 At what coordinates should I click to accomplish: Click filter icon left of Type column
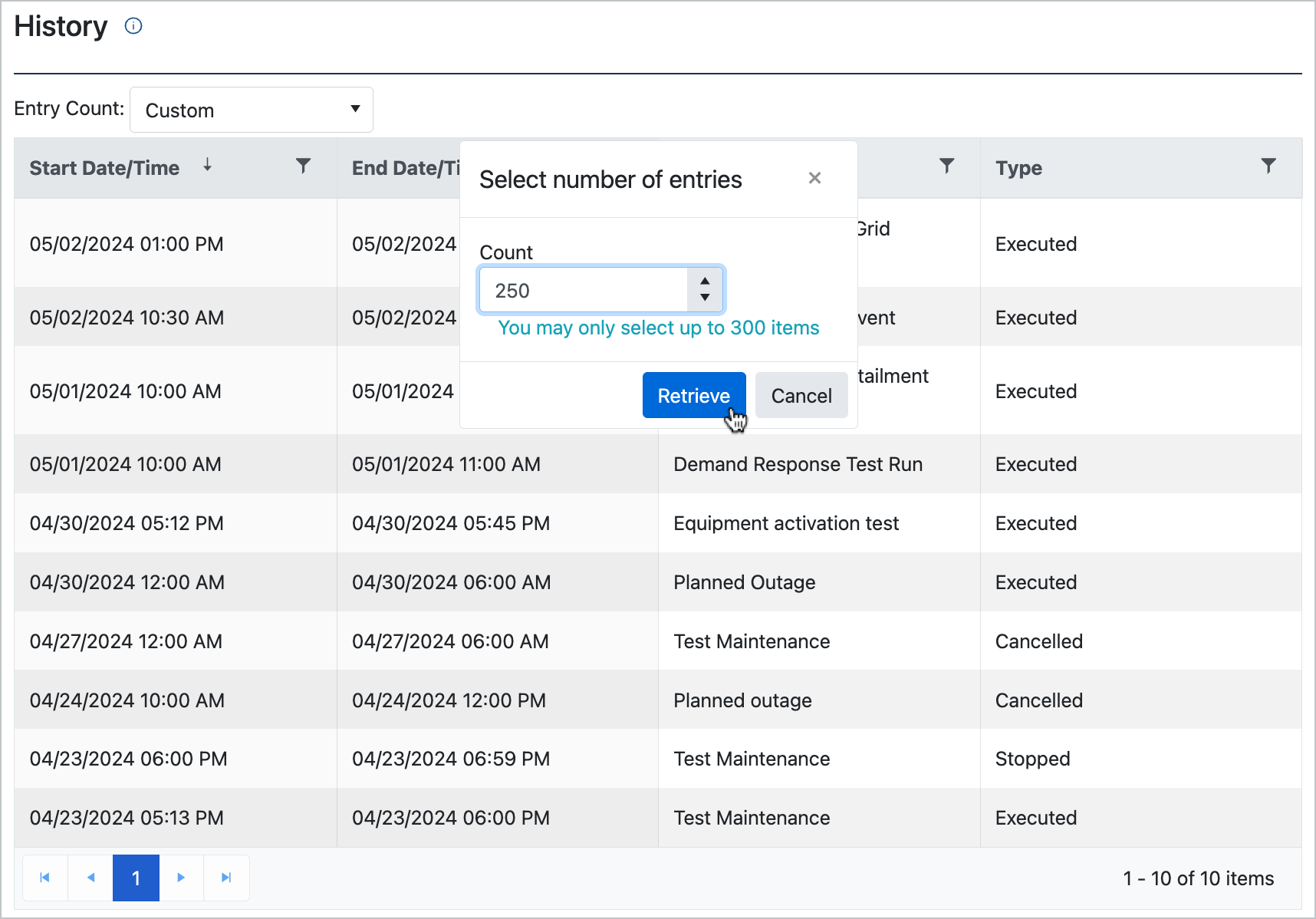point(947,166)
